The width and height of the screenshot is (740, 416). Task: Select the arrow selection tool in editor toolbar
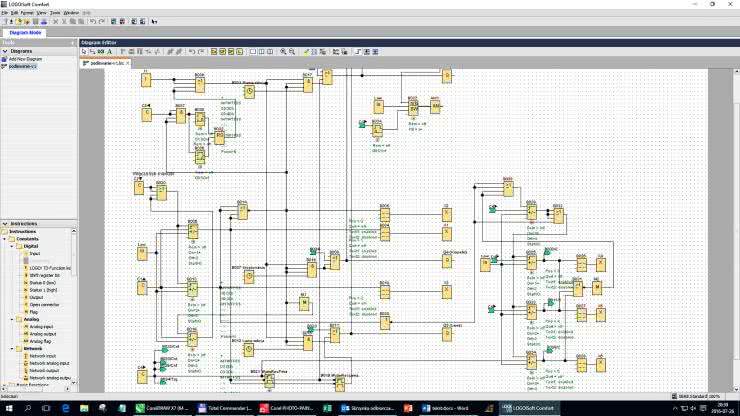[x=85, y=51]
